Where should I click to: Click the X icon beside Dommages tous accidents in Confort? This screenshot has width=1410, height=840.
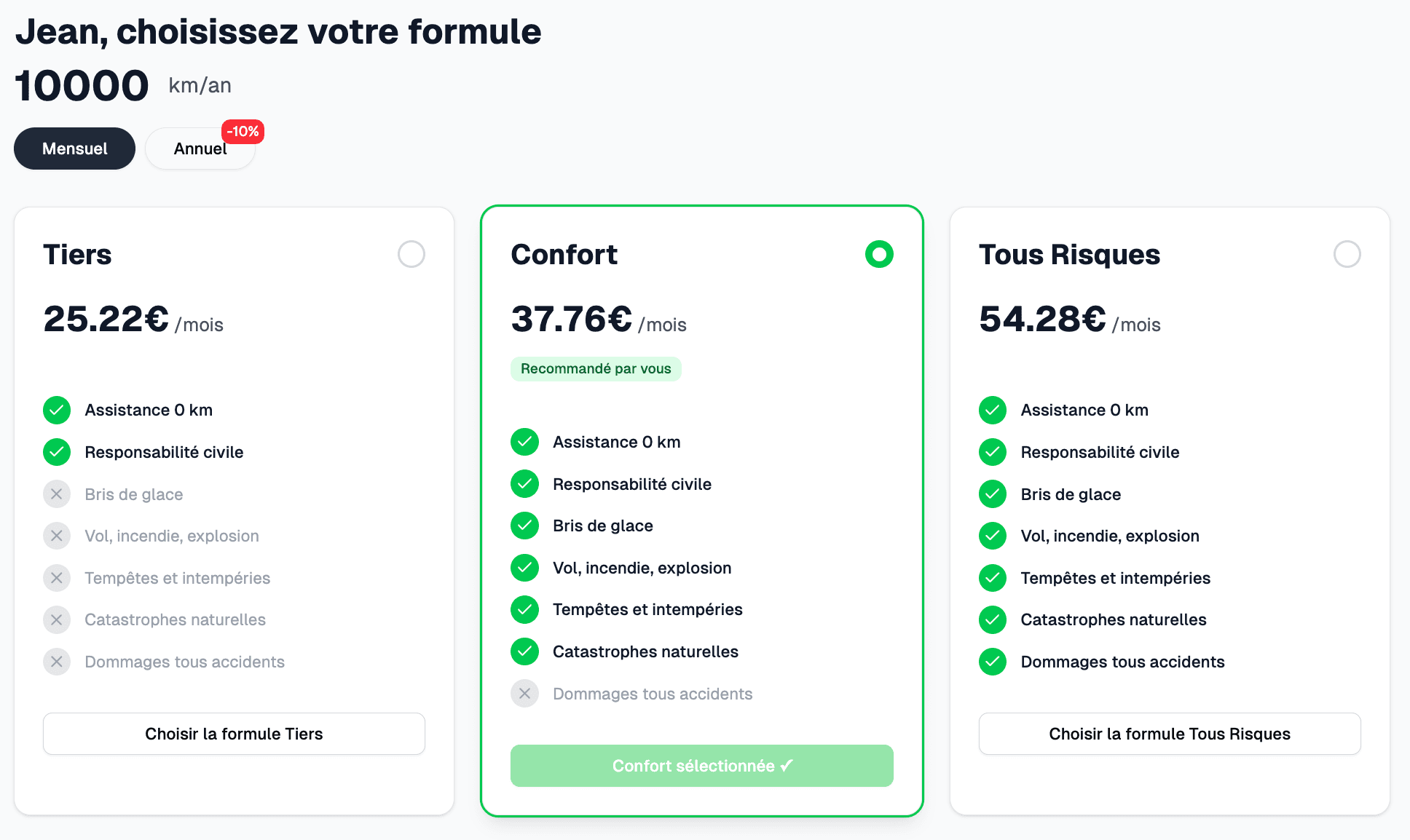pyautogui.click(x=524, y=693)
